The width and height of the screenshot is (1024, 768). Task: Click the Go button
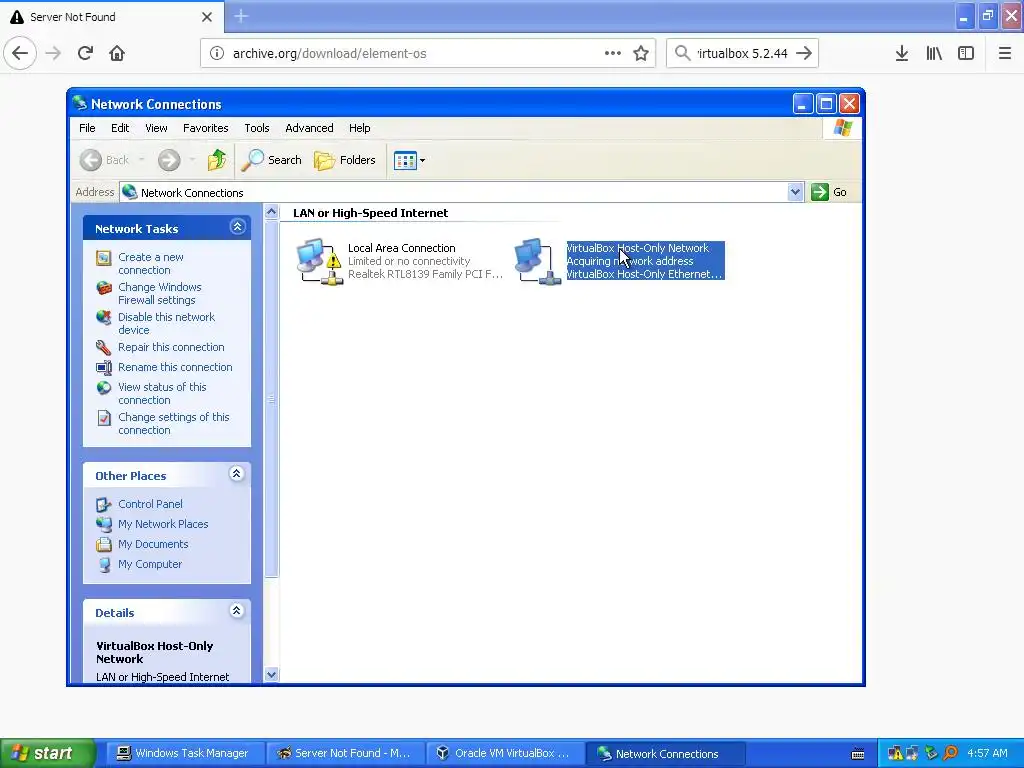[x=829, y=192]
